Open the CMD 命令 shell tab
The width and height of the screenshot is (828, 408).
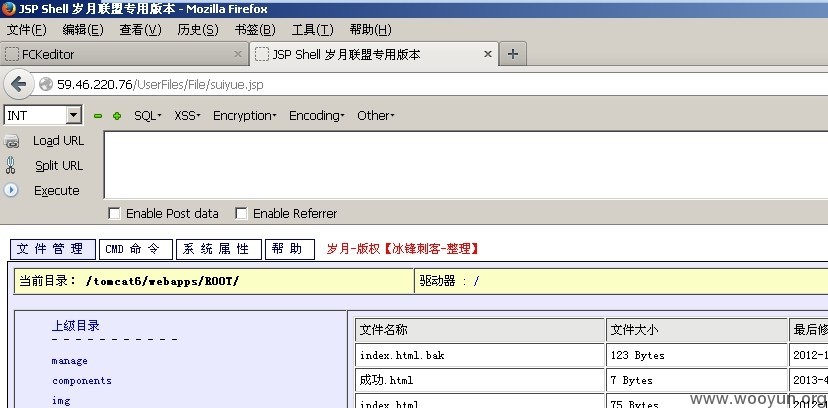[x=136, y=249]
